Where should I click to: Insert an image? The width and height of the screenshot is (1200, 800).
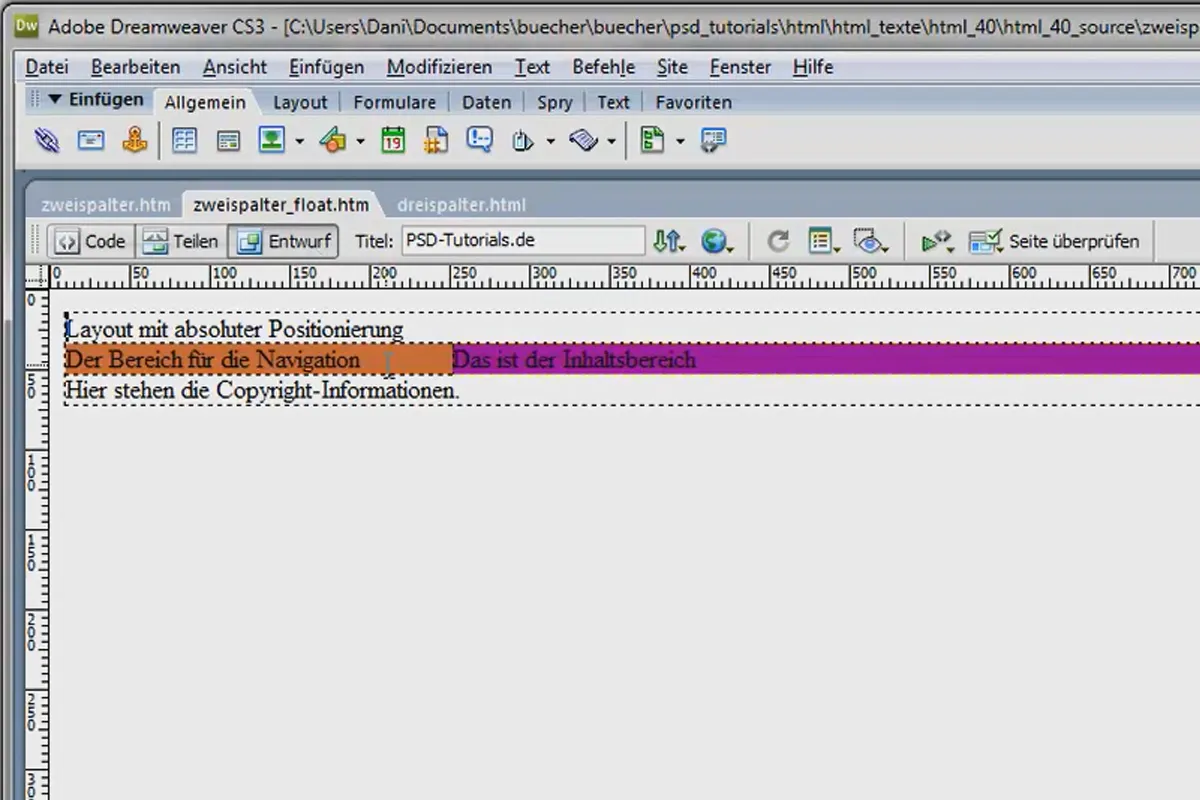coord(272,141)
